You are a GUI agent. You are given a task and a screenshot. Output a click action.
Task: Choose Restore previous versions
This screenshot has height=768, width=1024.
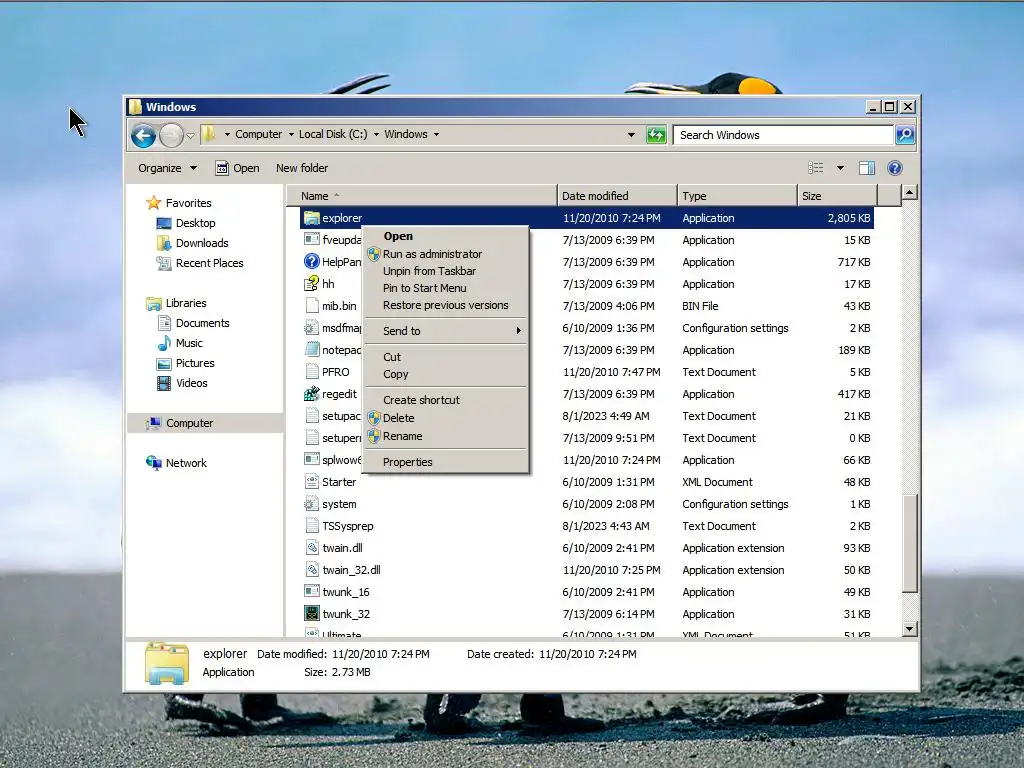445,305
